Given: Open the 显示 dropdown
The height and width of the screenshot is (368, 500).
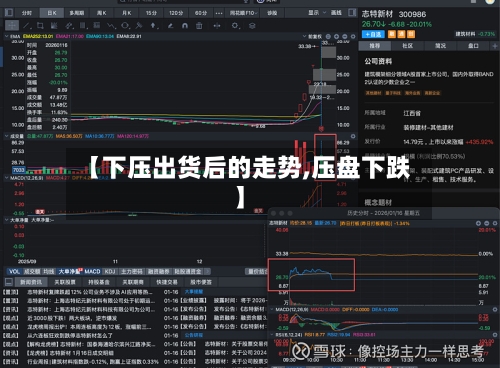Looking at the screenshot, I should [x=317, y=13].
